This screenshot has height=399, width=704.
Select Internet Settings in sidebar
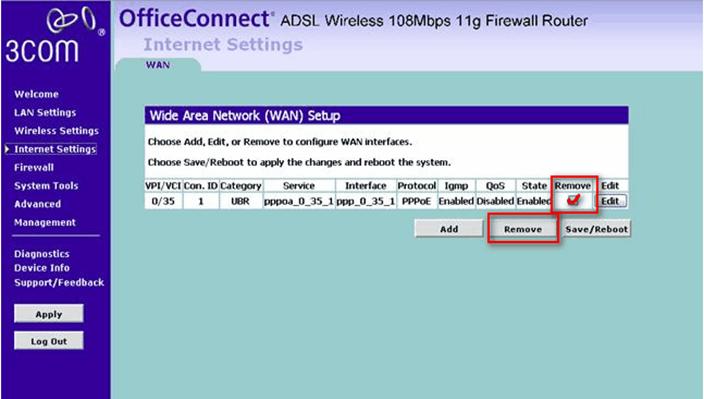(x=55, y=149)
